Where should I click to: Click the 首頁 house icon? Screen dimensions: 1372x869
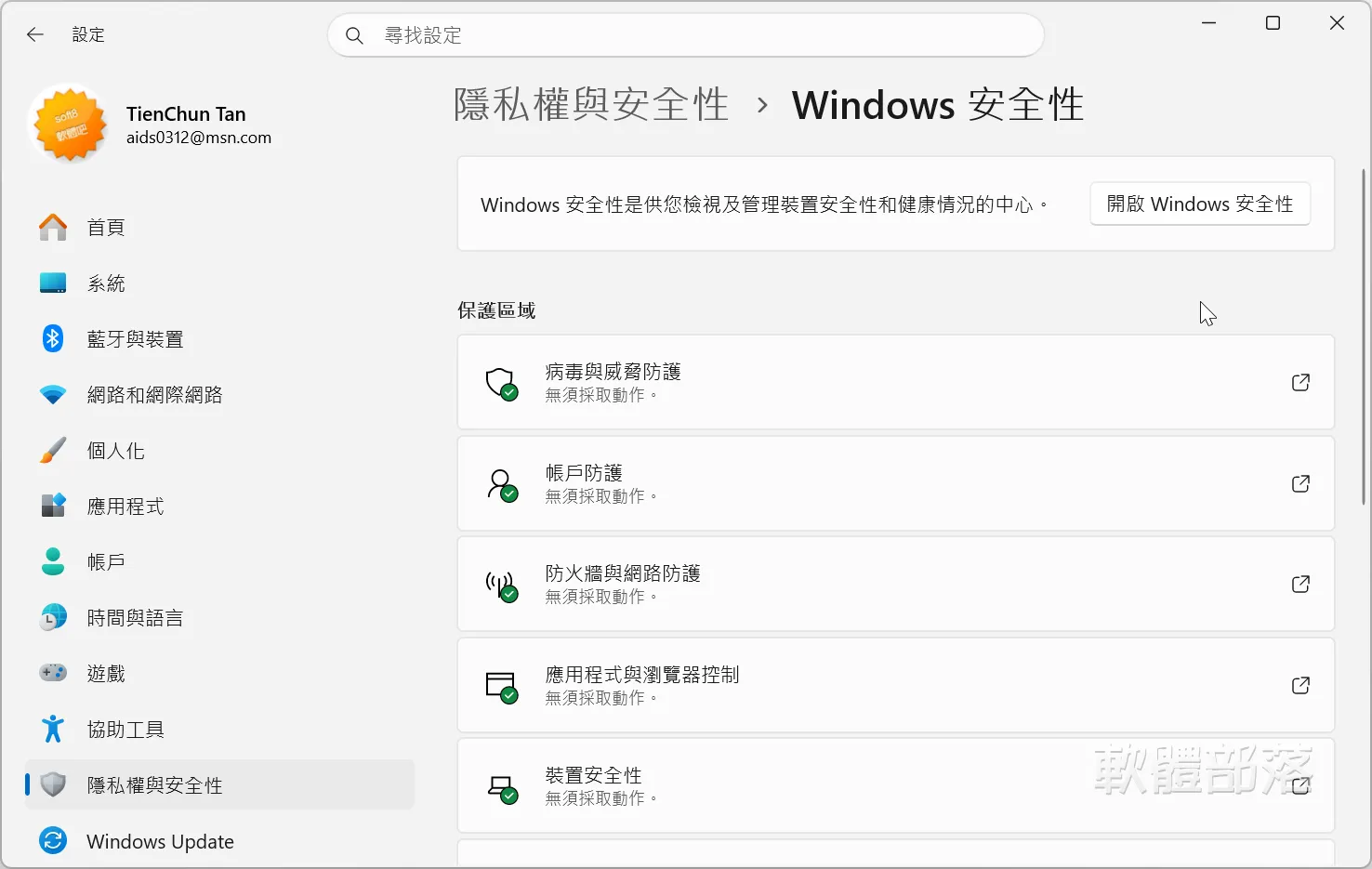pyautogui.click(x=53, y=228)
